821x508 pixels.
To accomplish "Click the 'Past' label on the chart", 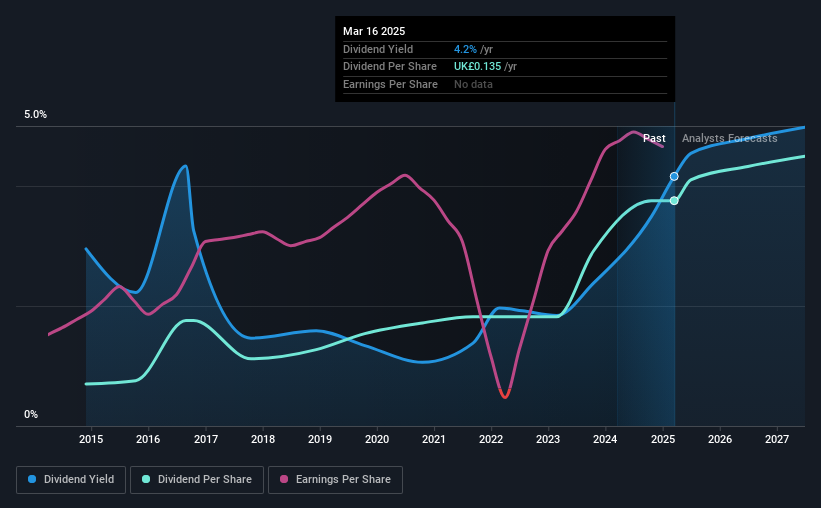I will (x=654, y=138).
